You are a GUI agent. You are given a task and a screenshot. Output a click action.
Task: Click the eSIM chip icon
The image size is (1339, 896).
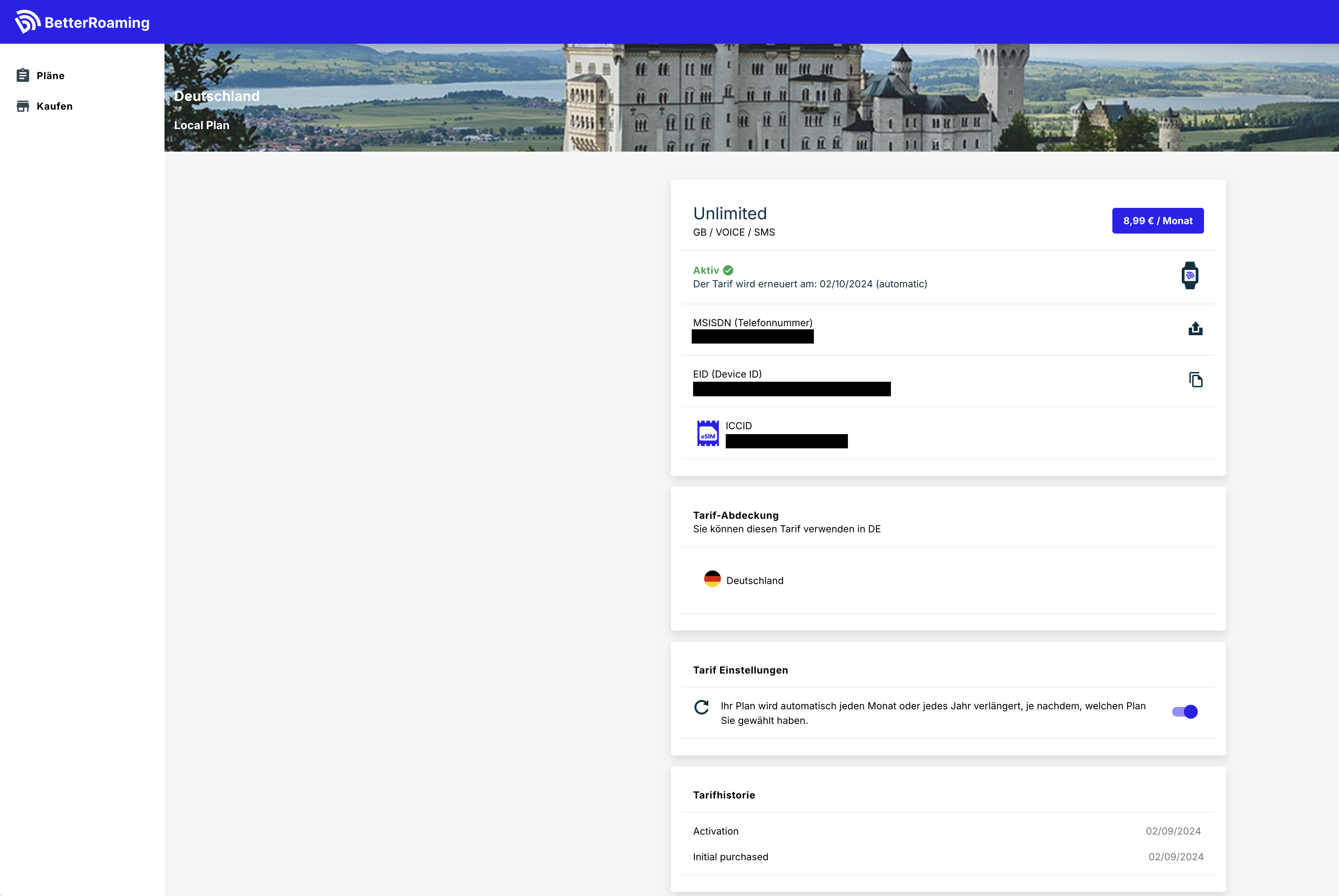point(708,433)
